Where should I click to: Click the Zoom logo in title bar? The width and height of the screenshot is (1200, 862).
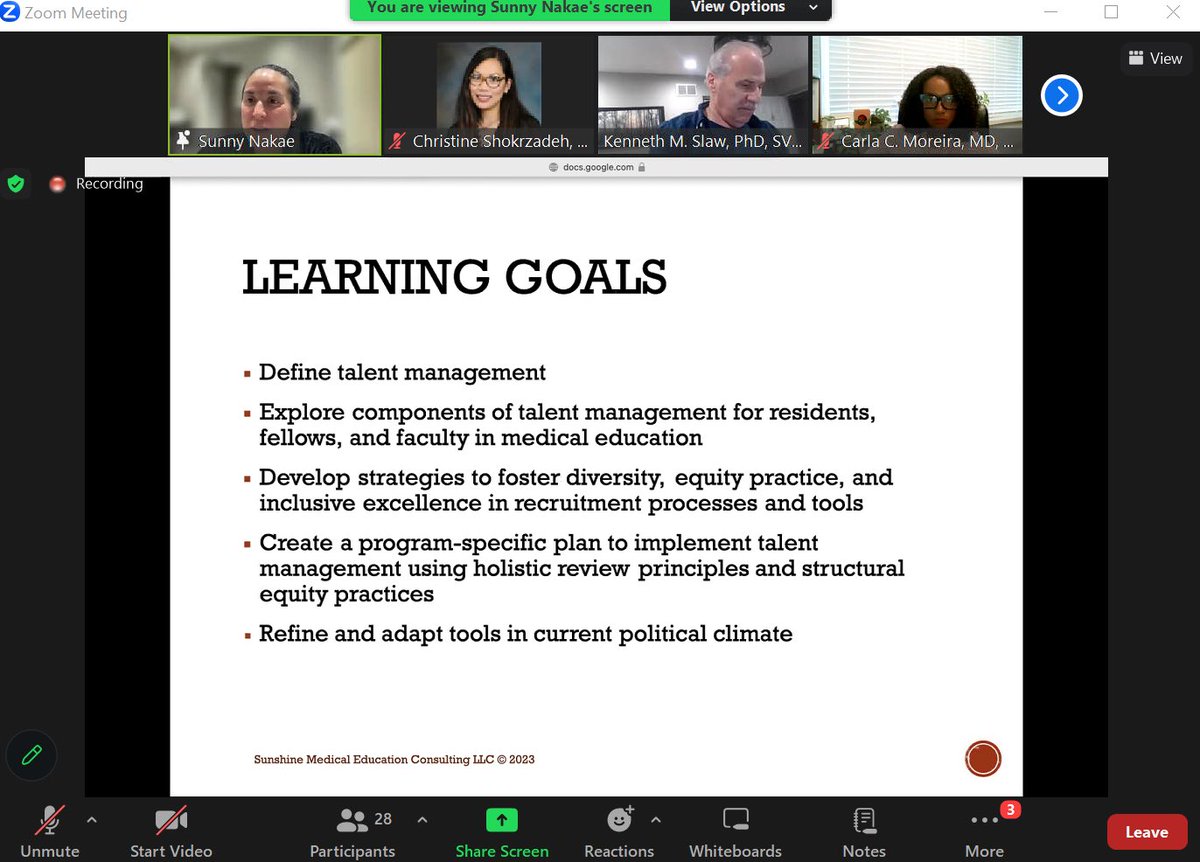coord(11,12)
